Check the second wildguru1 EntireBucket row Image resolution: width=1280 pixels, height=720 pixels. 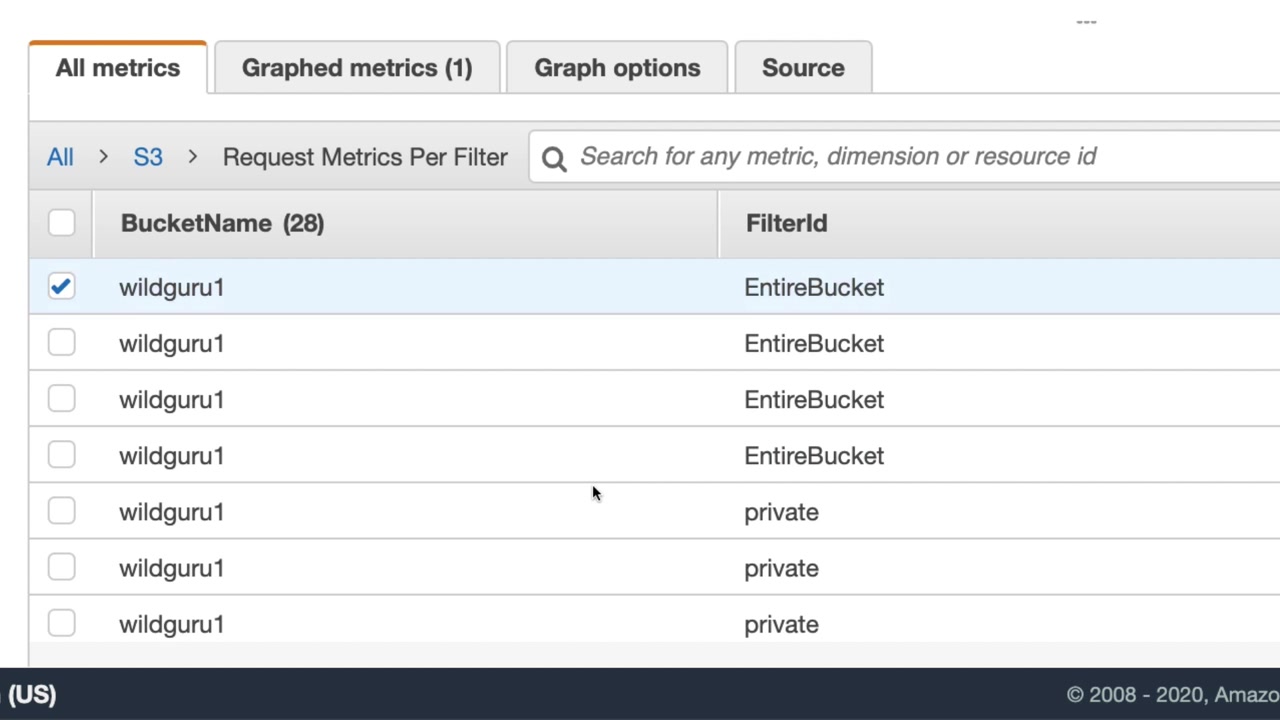[x=61, y=343]
